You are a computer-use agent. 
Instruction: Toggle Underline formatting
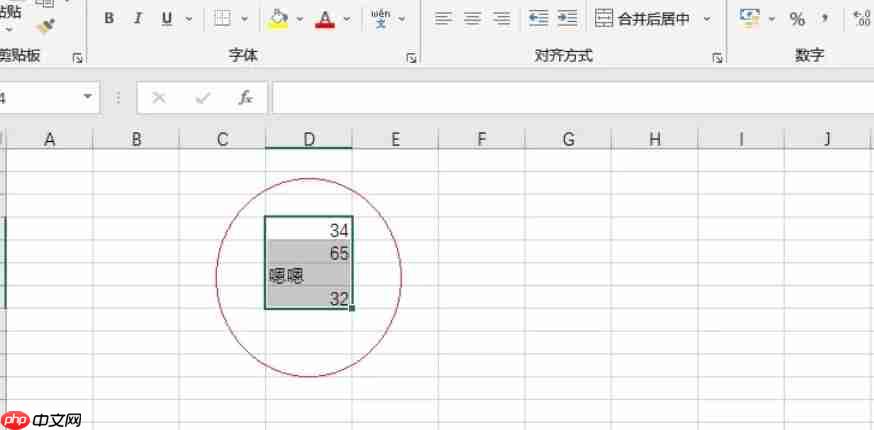pos(167,19)
